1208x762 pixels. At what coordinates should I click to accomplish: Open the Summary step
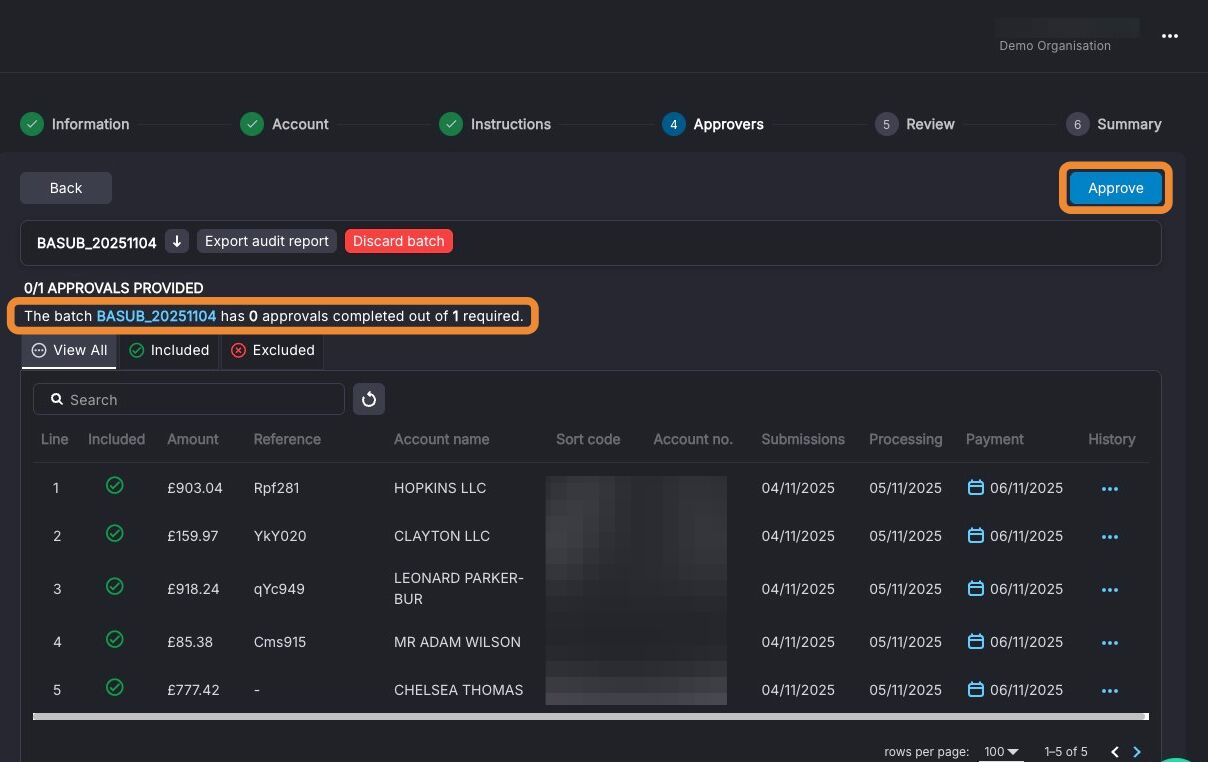pos(1114,124)
